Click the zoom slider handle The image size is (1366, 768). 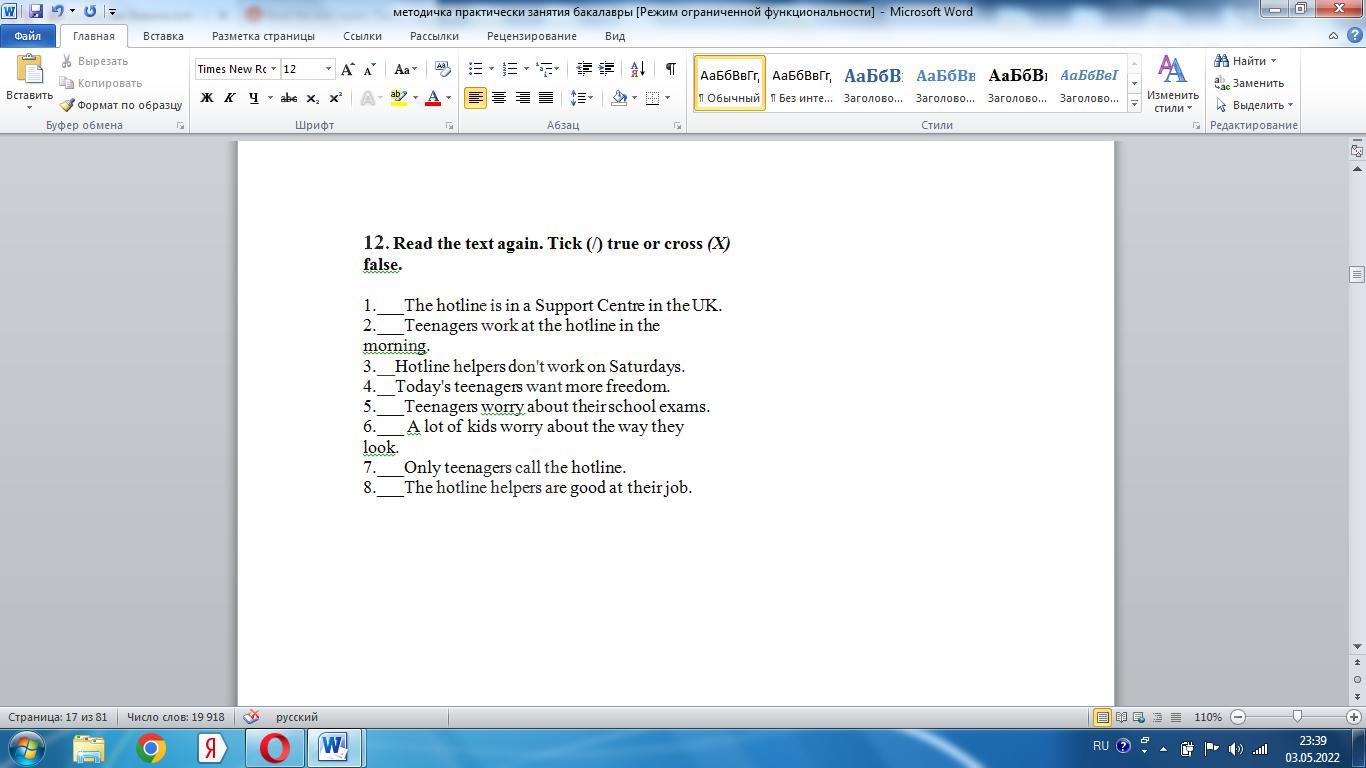coord(1297,717)
